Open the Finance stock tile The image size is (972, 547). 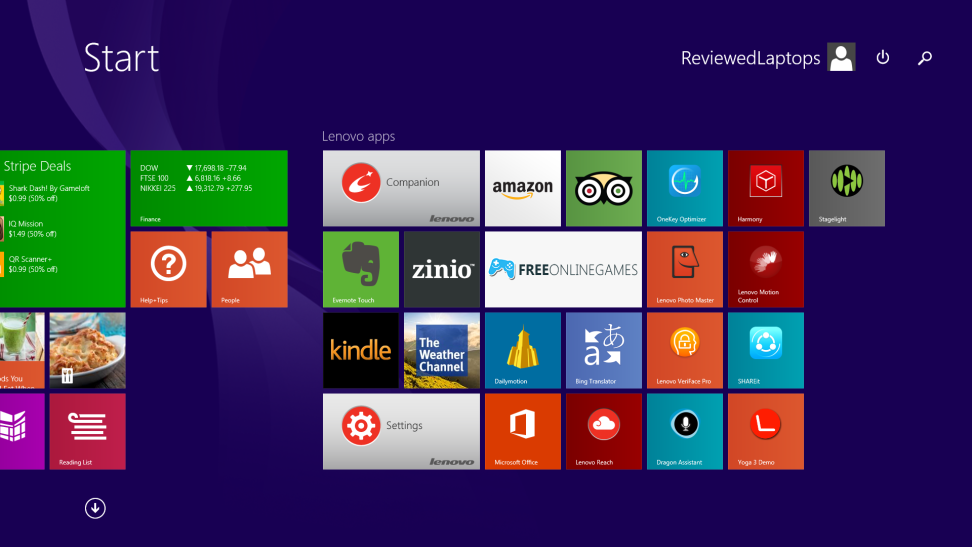[x=209, y=189]
